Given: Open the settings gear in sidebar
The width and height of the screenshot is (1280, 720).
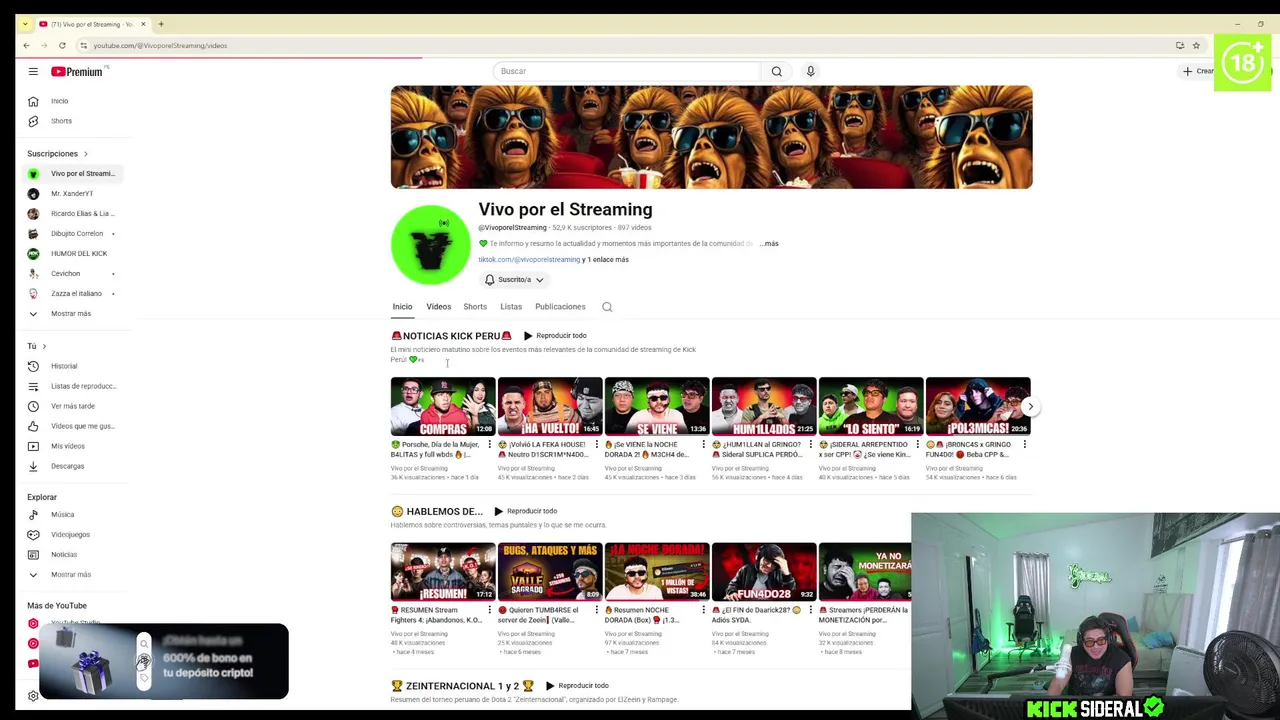Looking at the screenshot, I should click(x=33, y=695).
